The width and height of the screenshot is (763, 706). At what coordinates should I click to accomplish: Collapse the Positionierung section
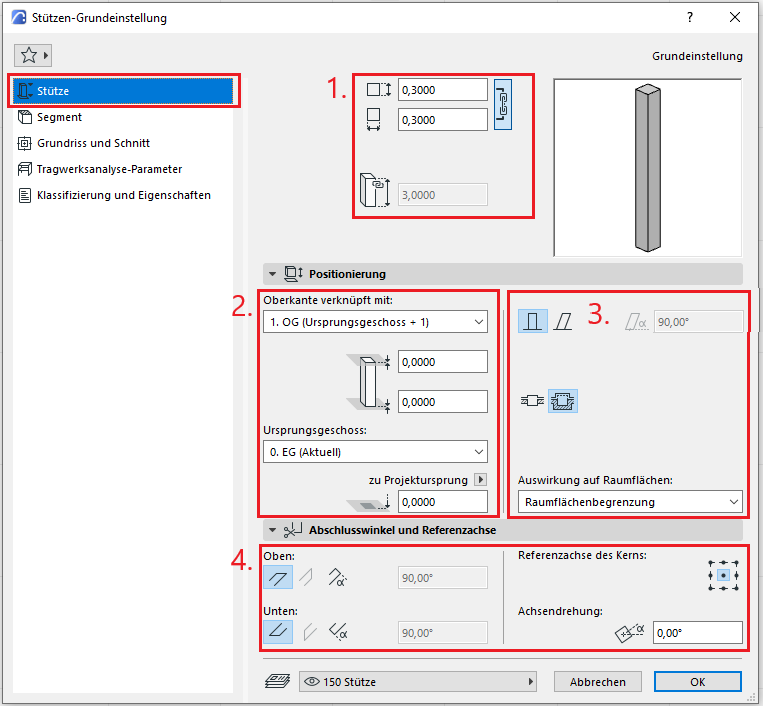(x=272, y=274)
